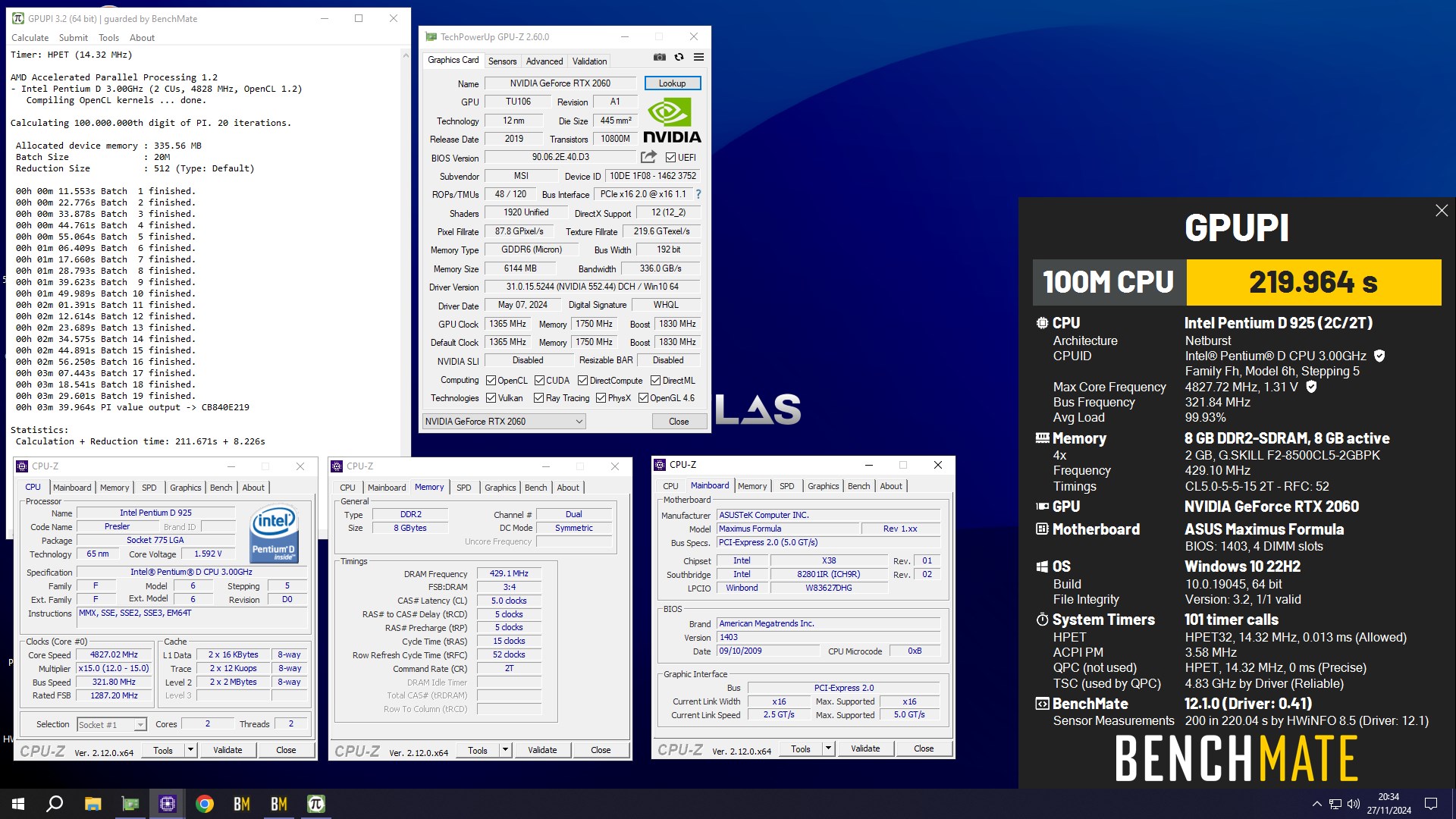Open the Submit menu in GPUPI

click(74, 38)
